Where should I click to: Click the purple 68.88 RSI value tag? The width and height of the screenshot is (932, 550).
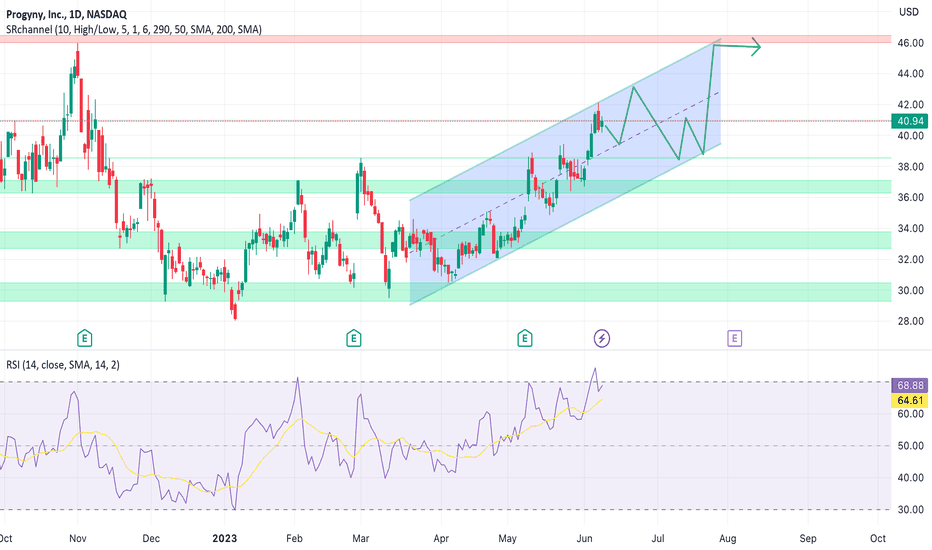click(x=910, y=386)
